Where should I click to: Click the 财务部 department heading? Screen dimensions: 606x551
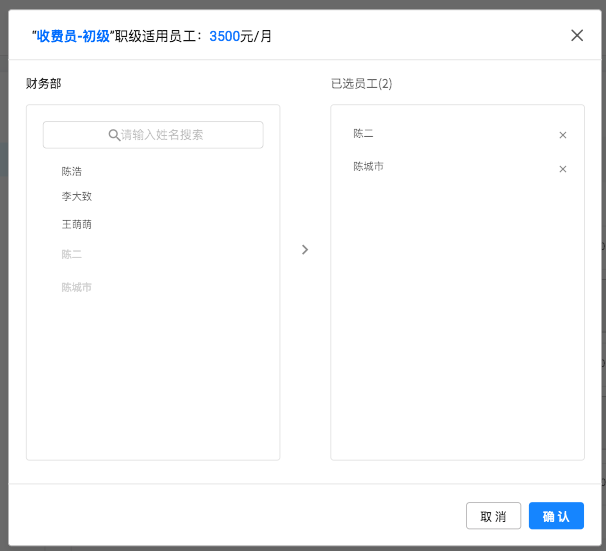point(43,83)
